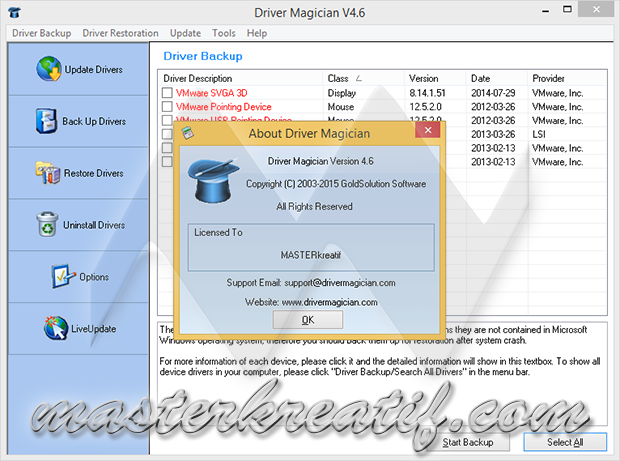Screen dimensions: 620x461
Task: Click the date 2014-07-29 cell
Action: pyautogui.click(x=493, y=93)
